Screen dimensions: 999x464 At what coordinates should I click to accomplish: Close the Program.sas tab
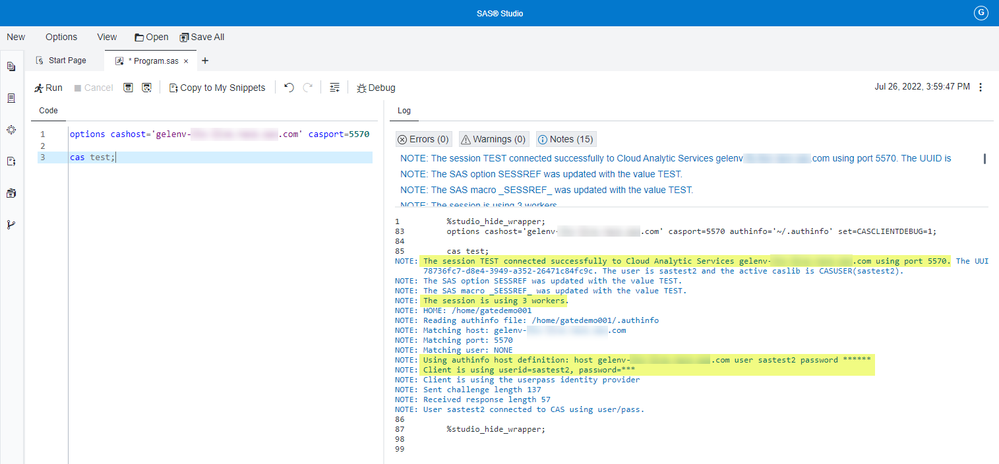pyautogui.click(x=186, y=61)
